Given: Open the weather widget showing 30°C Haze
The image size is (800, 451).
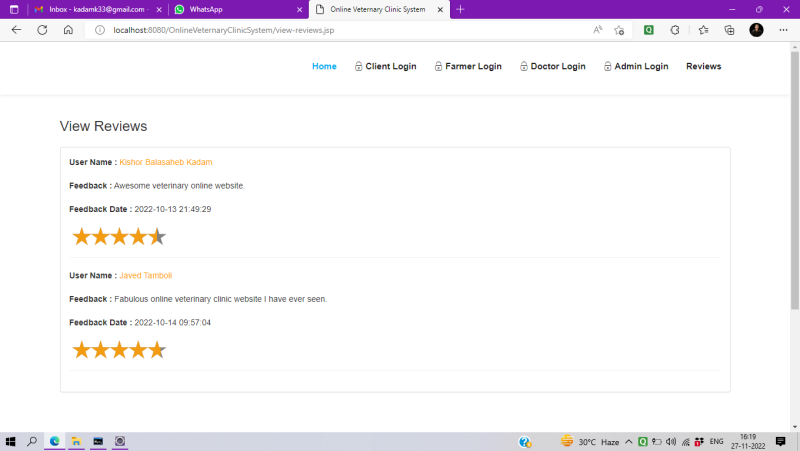Looking at the screenshot, I should (x=589, y=442).
